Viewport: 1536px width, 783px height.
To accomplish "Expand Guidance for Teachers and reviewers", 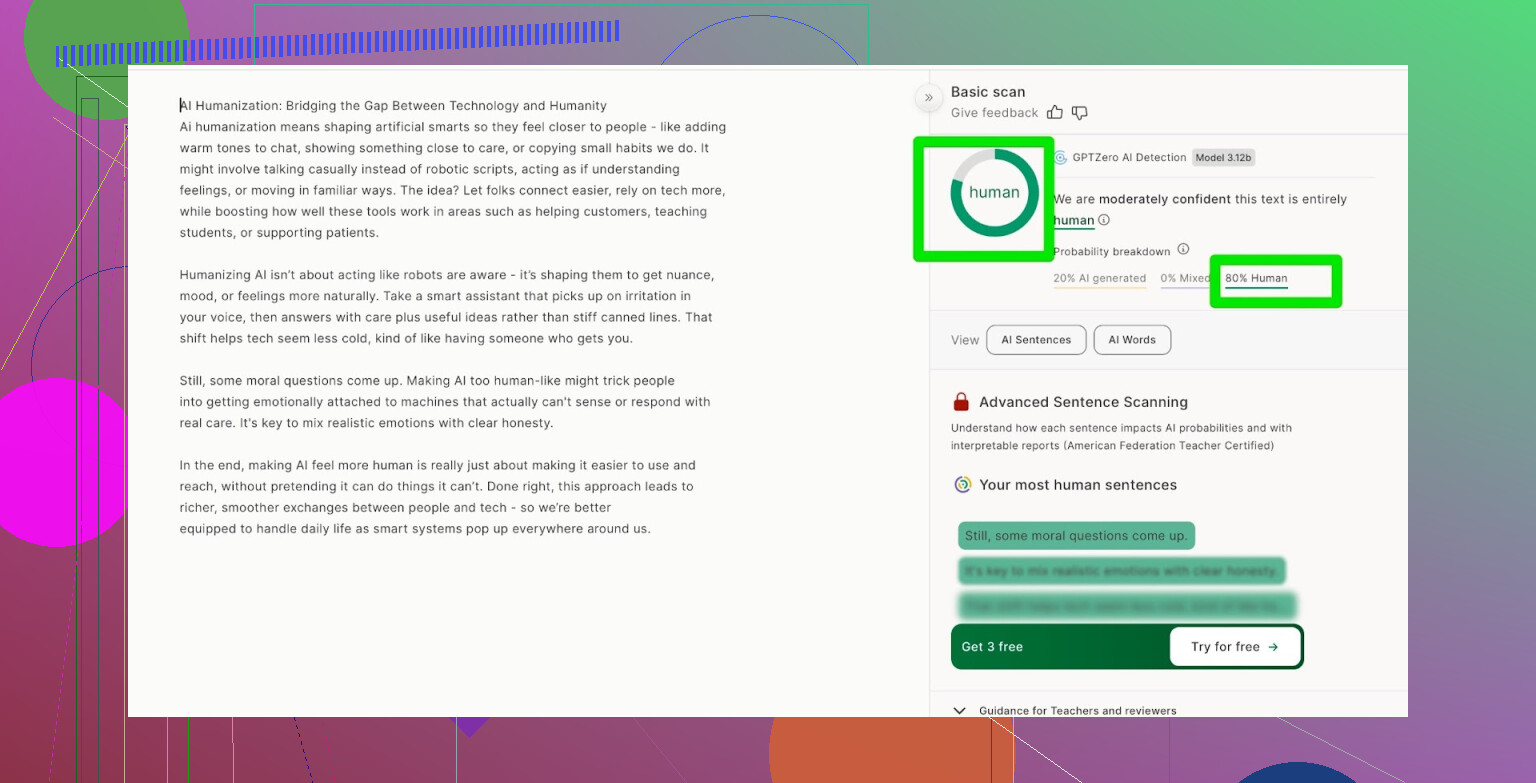I will (x=960, y=711).
